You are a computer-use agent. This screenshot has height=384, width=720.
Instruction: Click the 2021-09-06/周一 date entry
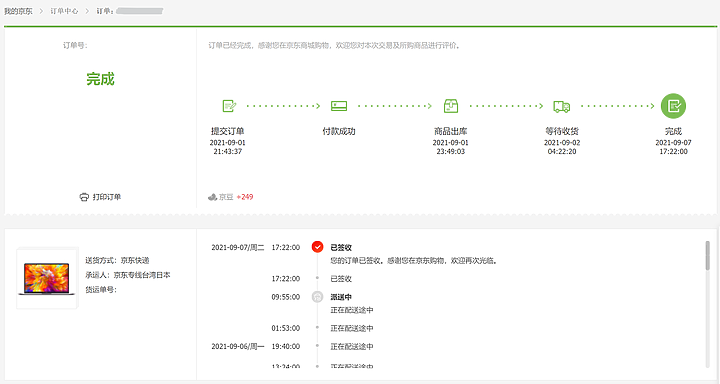point(238,347)
